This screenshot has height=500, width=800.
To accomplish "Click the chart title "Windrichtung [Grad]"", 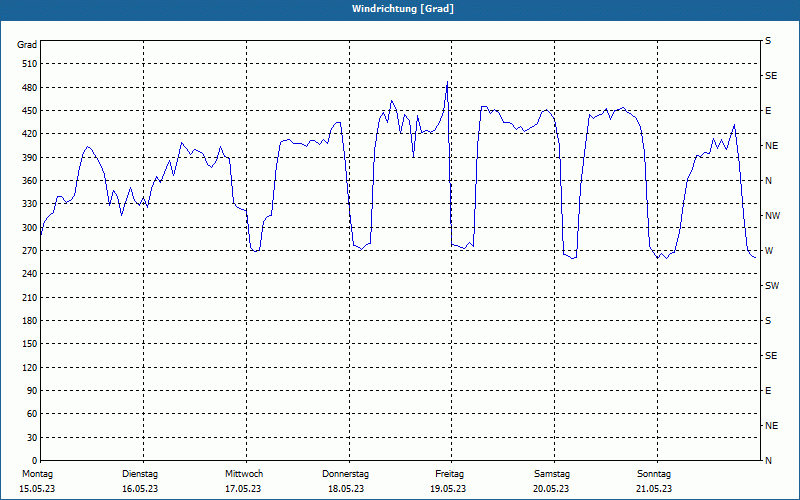I will 403,9.
